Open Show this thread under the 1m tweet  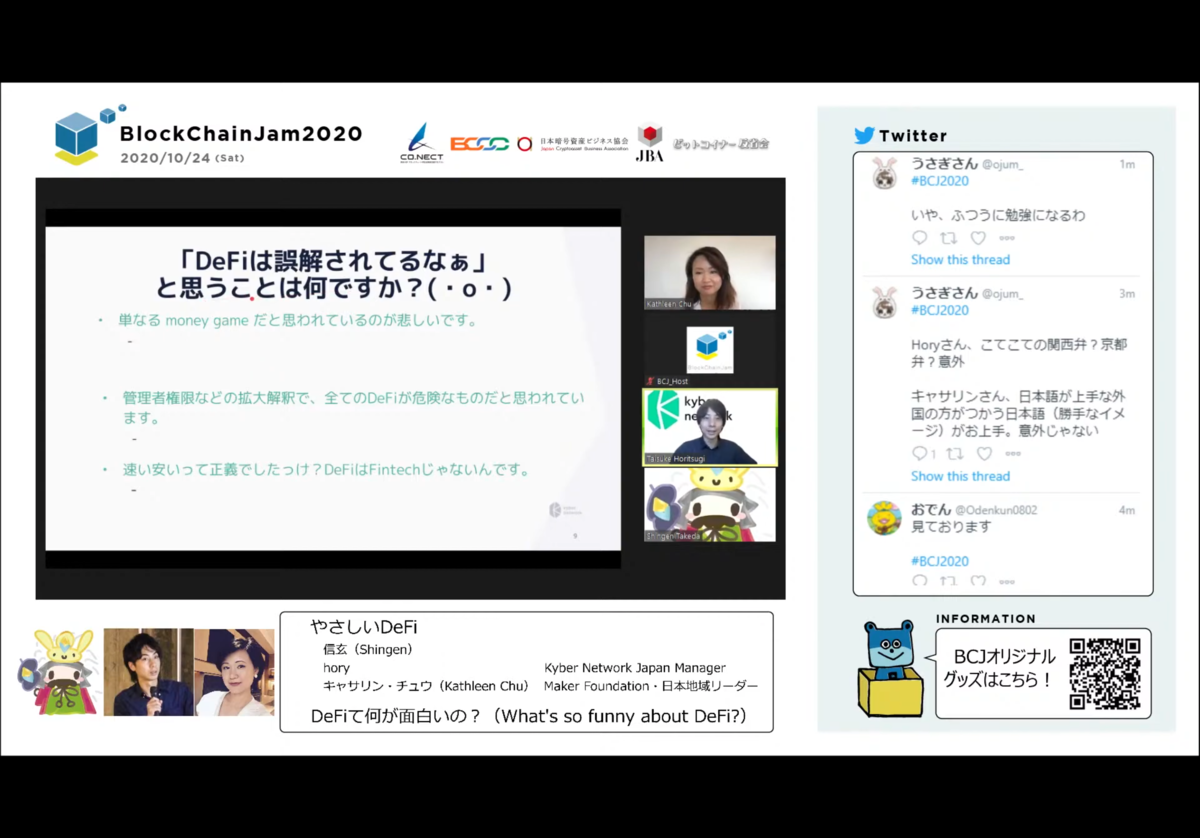960,260
